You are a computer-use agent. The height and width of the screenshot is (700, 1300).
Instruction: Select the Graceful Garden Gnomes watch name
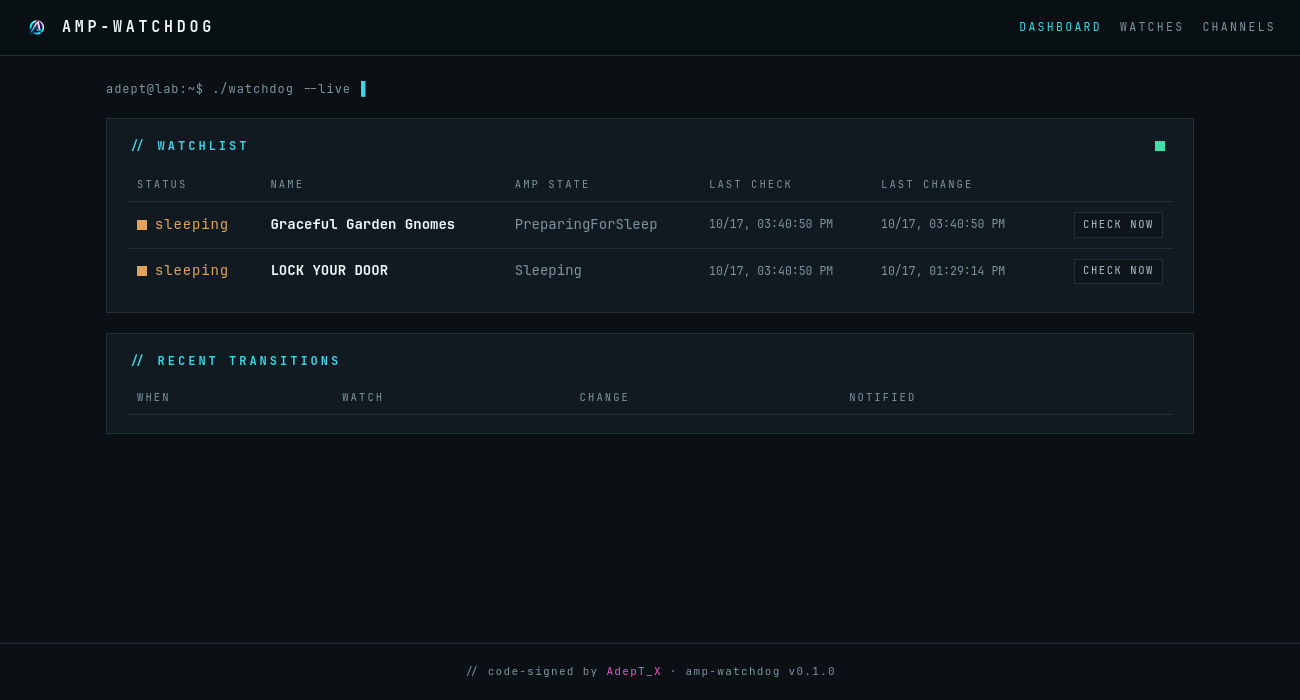coord(363,225)
